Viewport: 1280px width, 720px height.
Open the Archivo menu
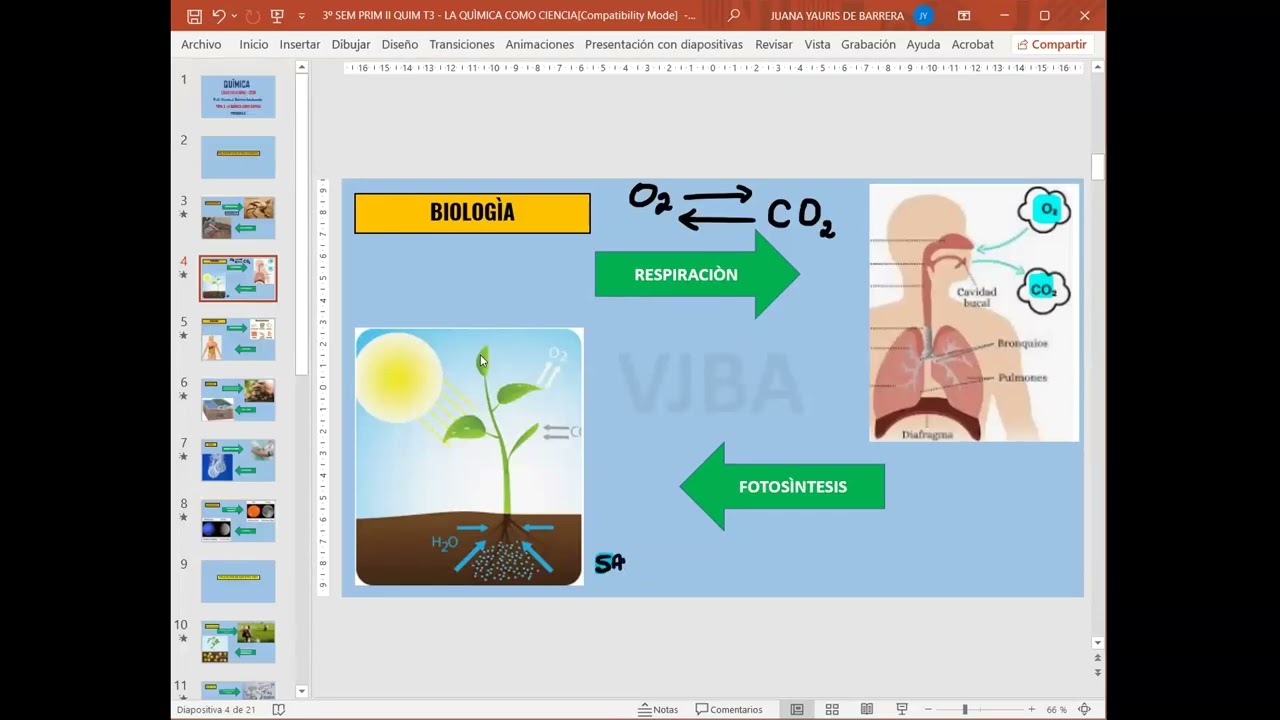coord(201,45)
